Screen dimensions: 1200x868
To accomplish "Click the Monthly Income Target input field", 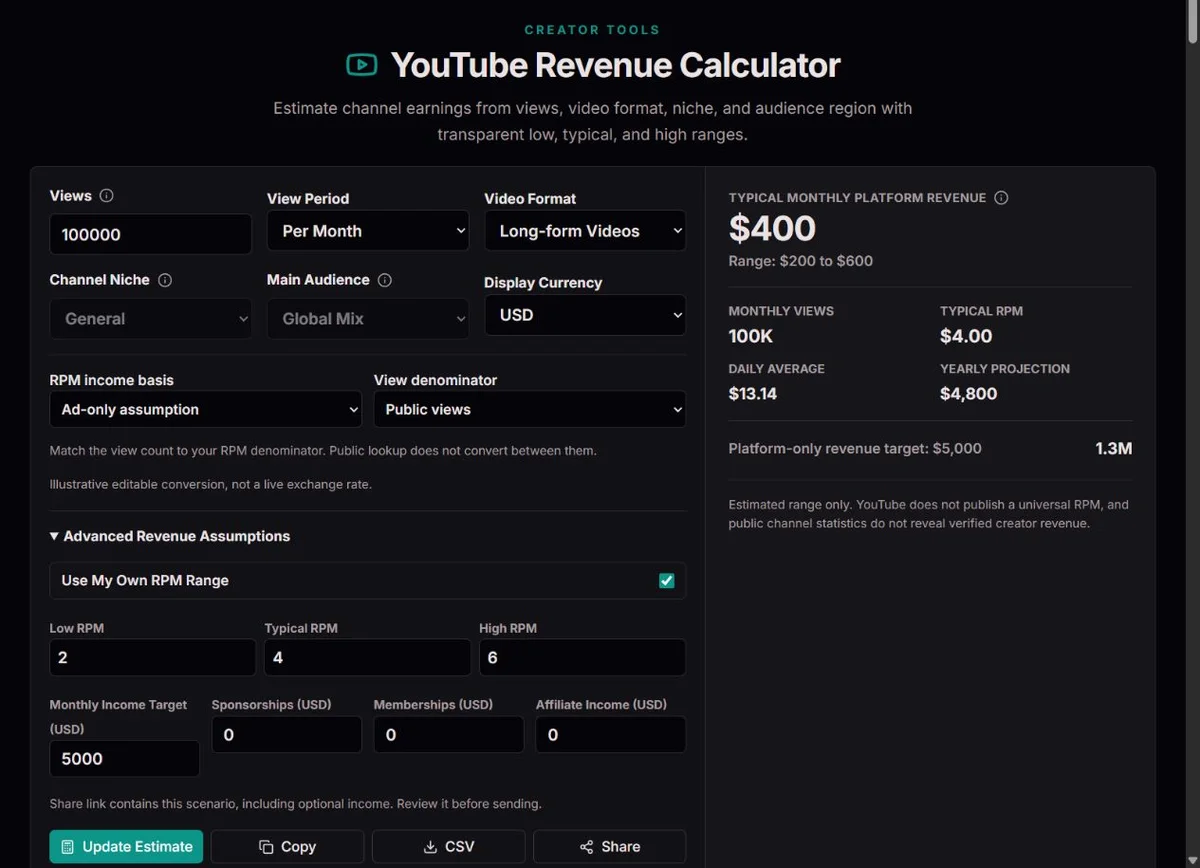I will tap(125, 759).
